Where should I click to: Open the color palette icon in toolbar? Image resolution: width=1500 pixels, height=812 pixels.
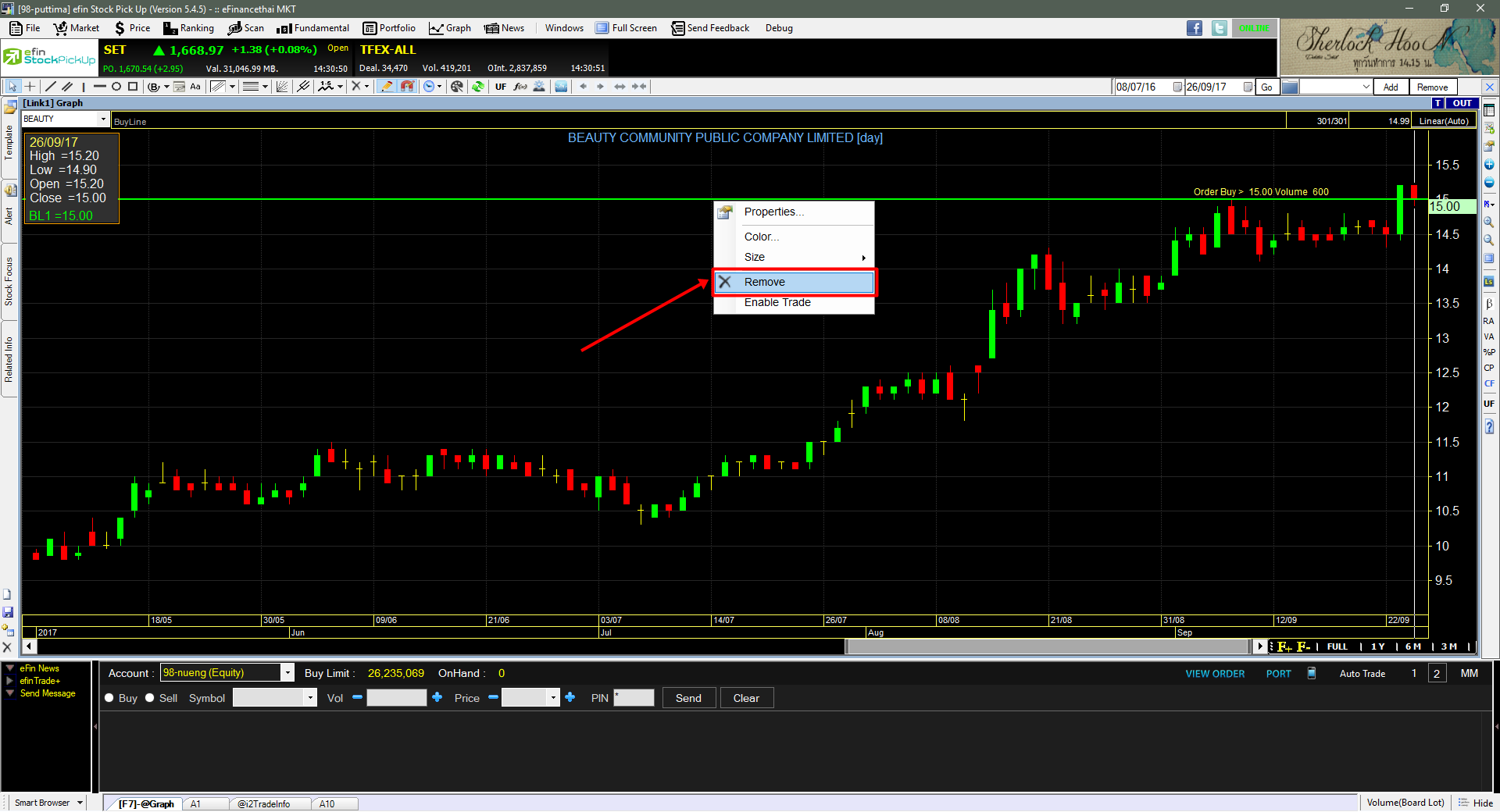coord(457,87)
